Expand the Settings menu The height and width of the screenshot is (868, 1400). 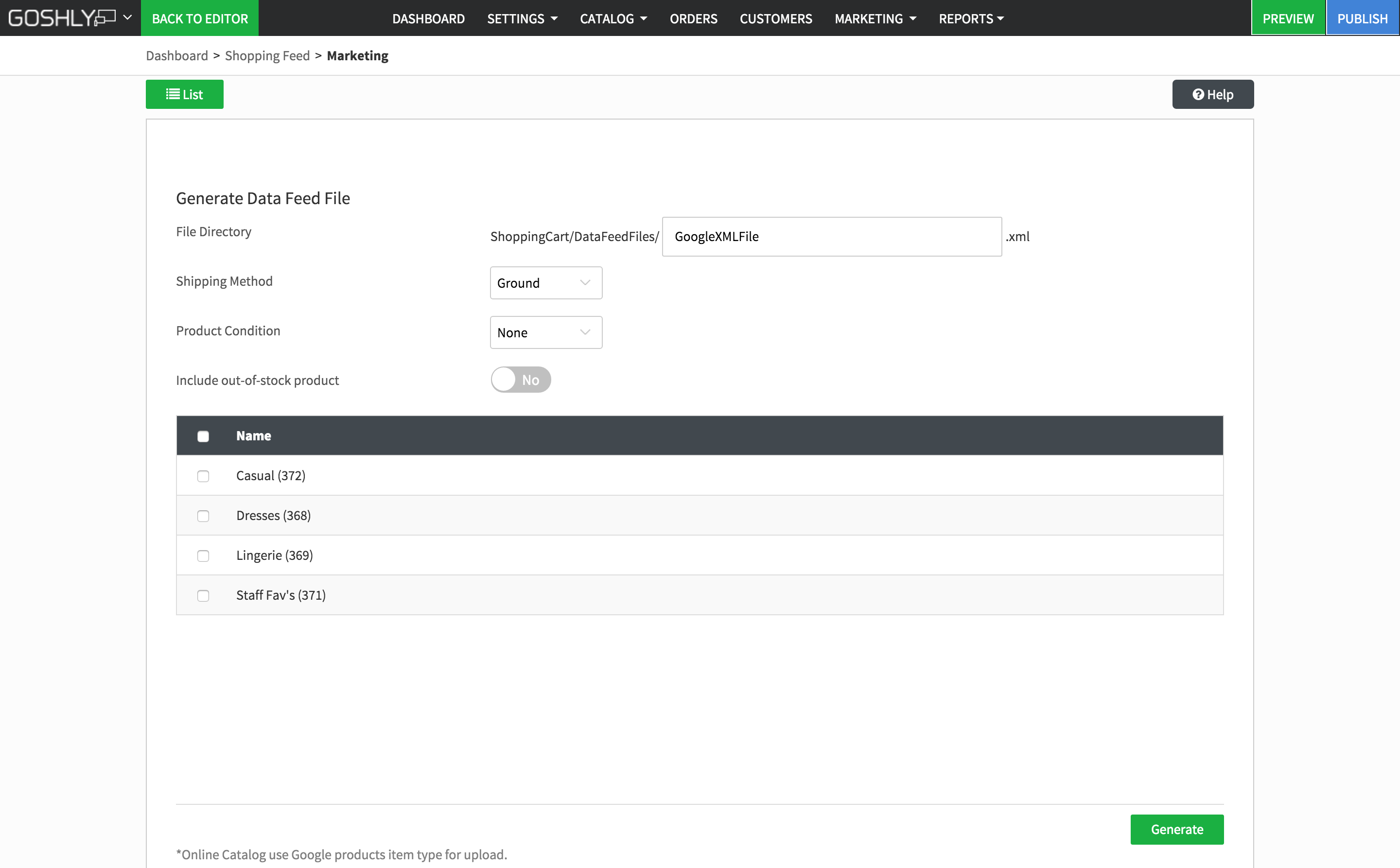click(522, 18)
